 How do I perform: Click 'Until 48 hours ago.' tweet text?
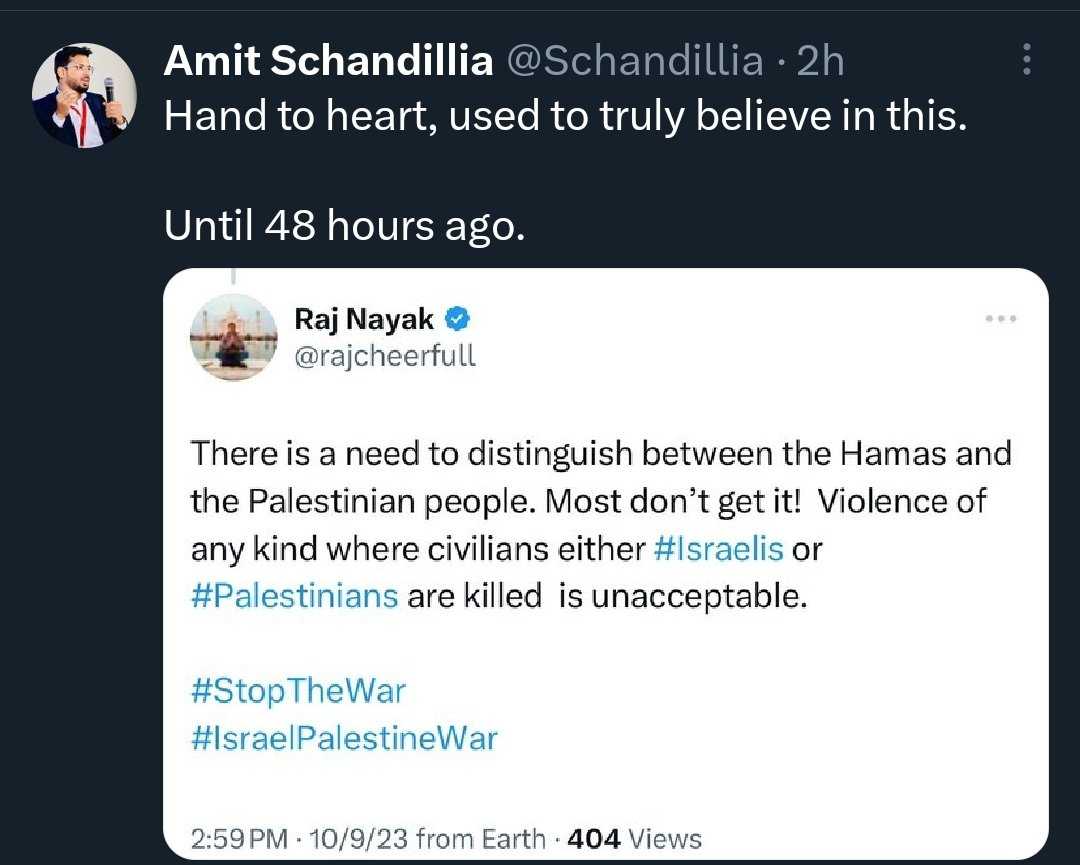[x=343, y=226]
